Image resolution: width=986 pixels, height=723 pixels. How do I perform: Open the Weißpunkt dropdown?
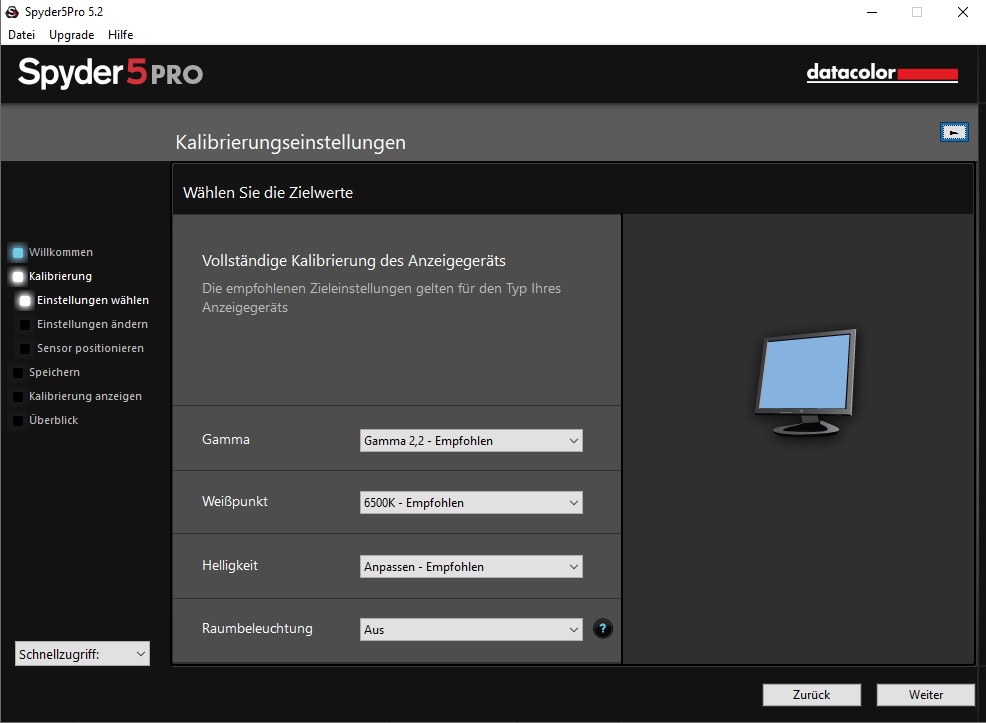click(471, 502)
